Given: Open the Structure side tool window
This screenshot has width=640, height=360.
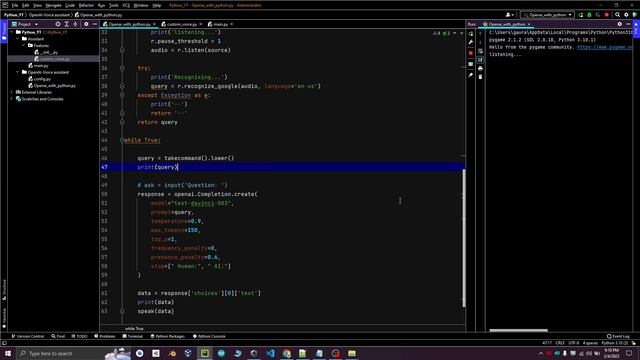Looking at the screenshot, I should (4, 290).
